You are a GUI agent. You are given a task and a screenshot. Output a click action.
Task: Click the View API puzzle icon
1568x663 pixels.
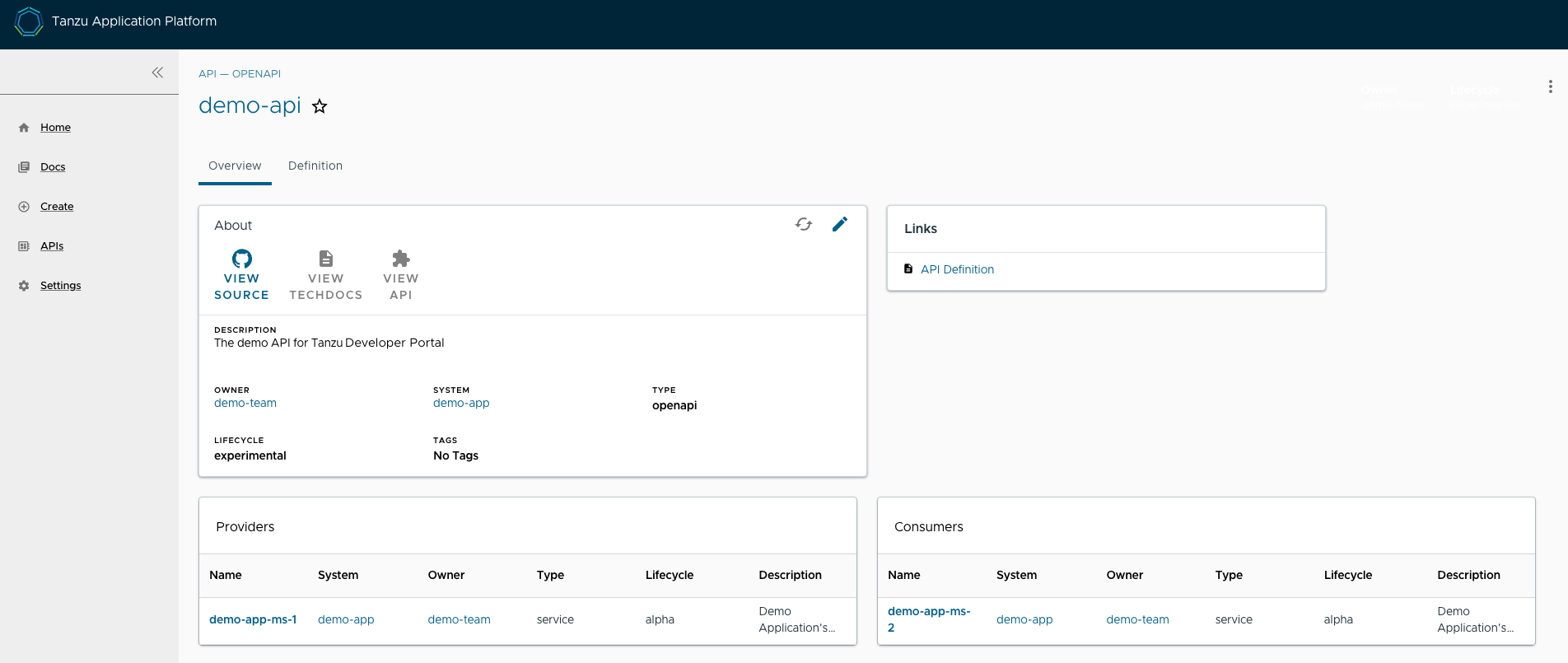(x=401, y=259)
